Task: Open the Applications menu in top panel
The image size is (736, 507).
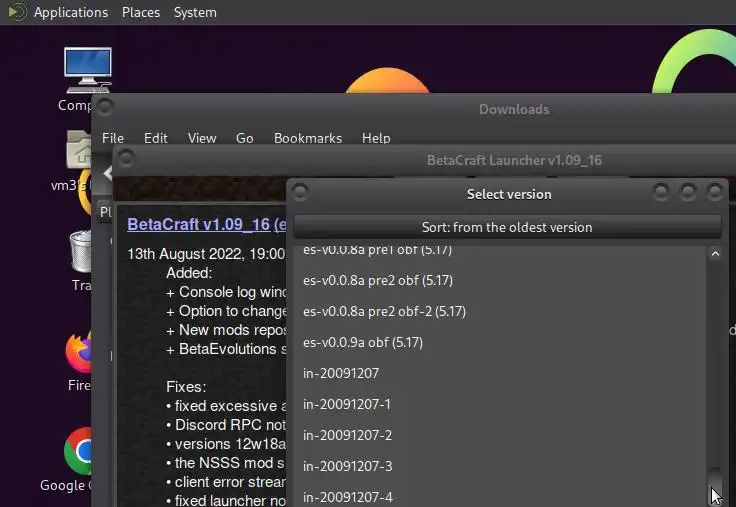Action: click(71, 12)
